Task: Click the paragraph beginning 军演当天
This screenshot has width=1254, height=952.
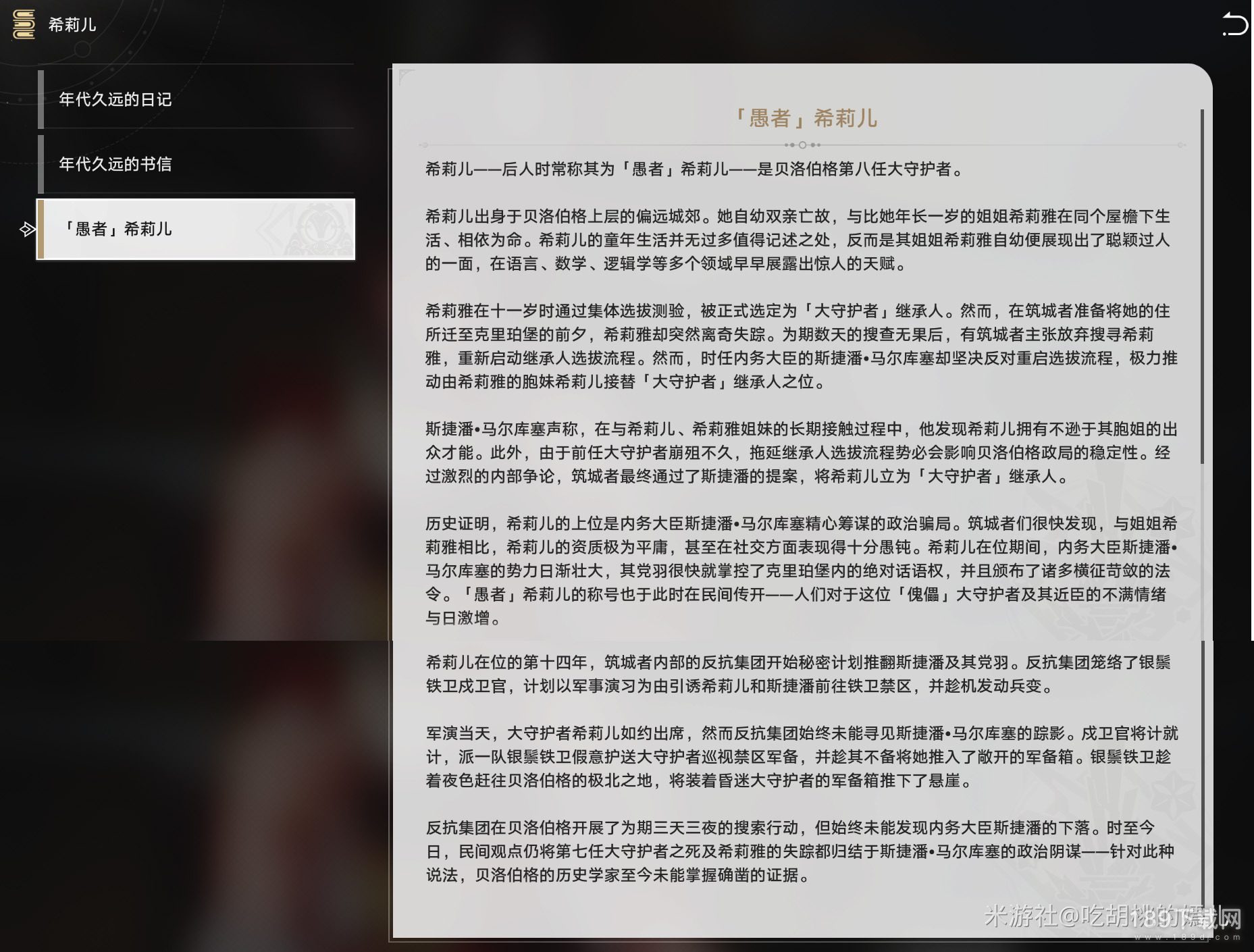Action: pos(800,757)
